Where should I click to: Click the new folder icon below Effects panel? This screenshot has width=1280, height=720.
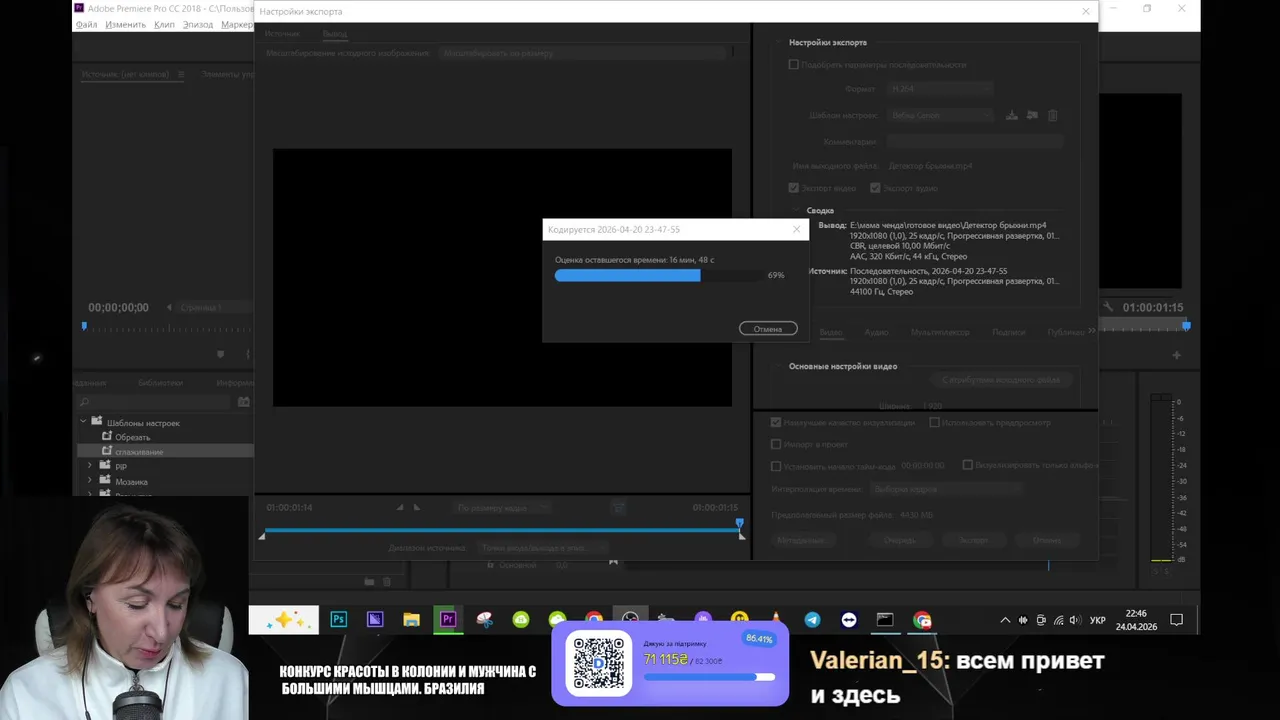[x=369, y=581]
